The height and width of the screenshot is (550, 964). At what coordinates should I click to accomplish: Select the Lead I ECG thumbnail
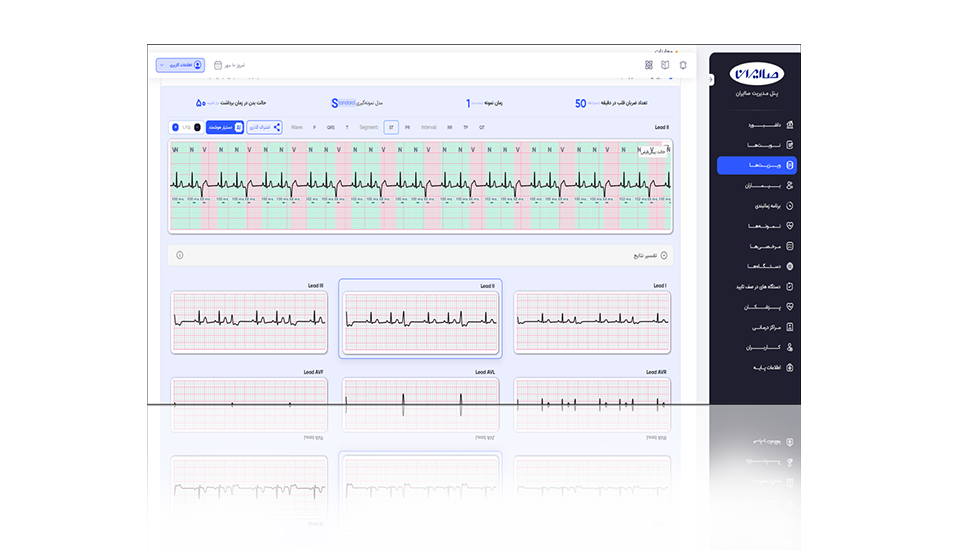point(591,322)
